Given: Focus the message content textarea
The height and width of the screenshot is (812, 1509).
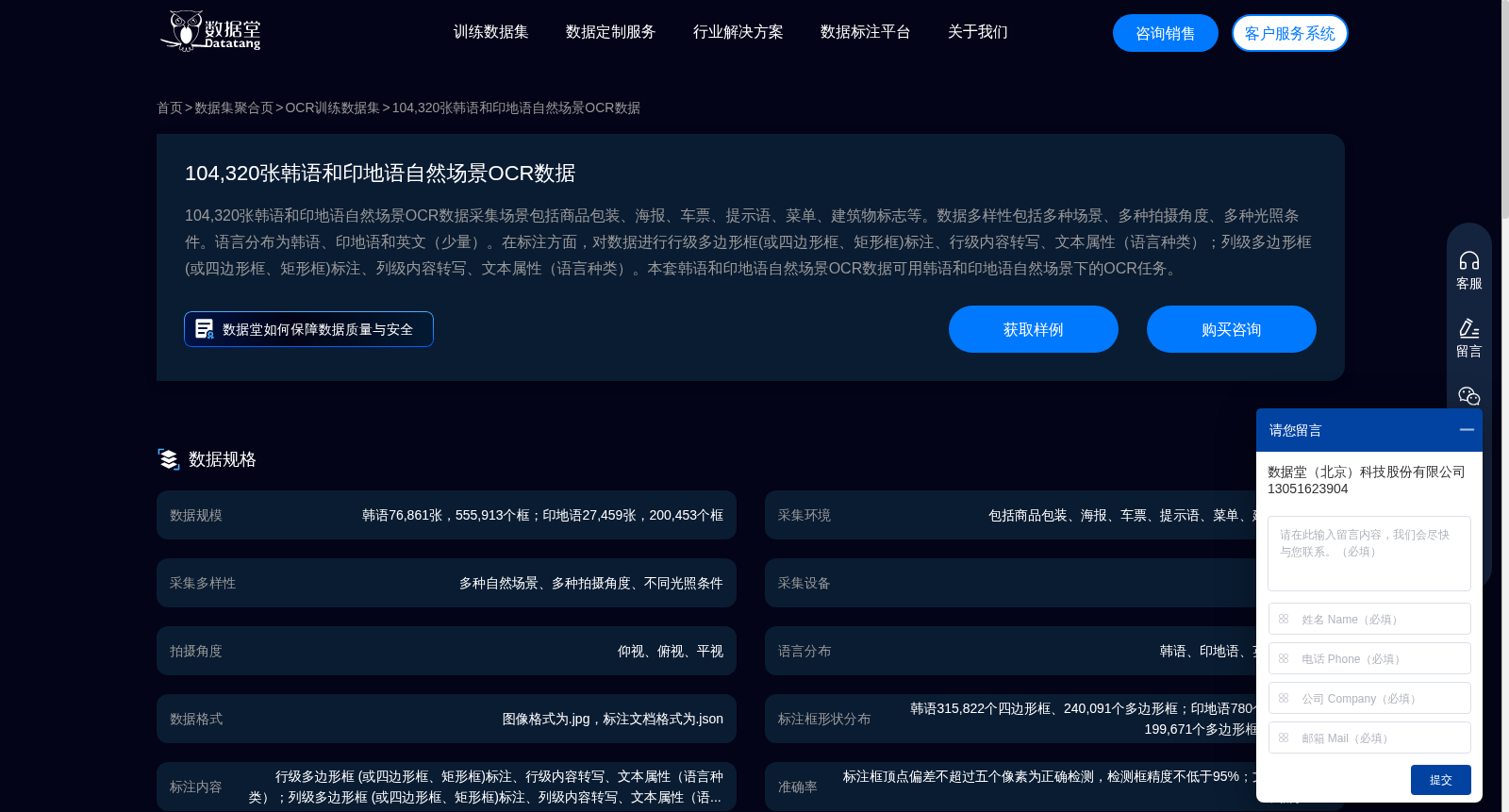Looking at the screenshot, I should [1369, 554].
